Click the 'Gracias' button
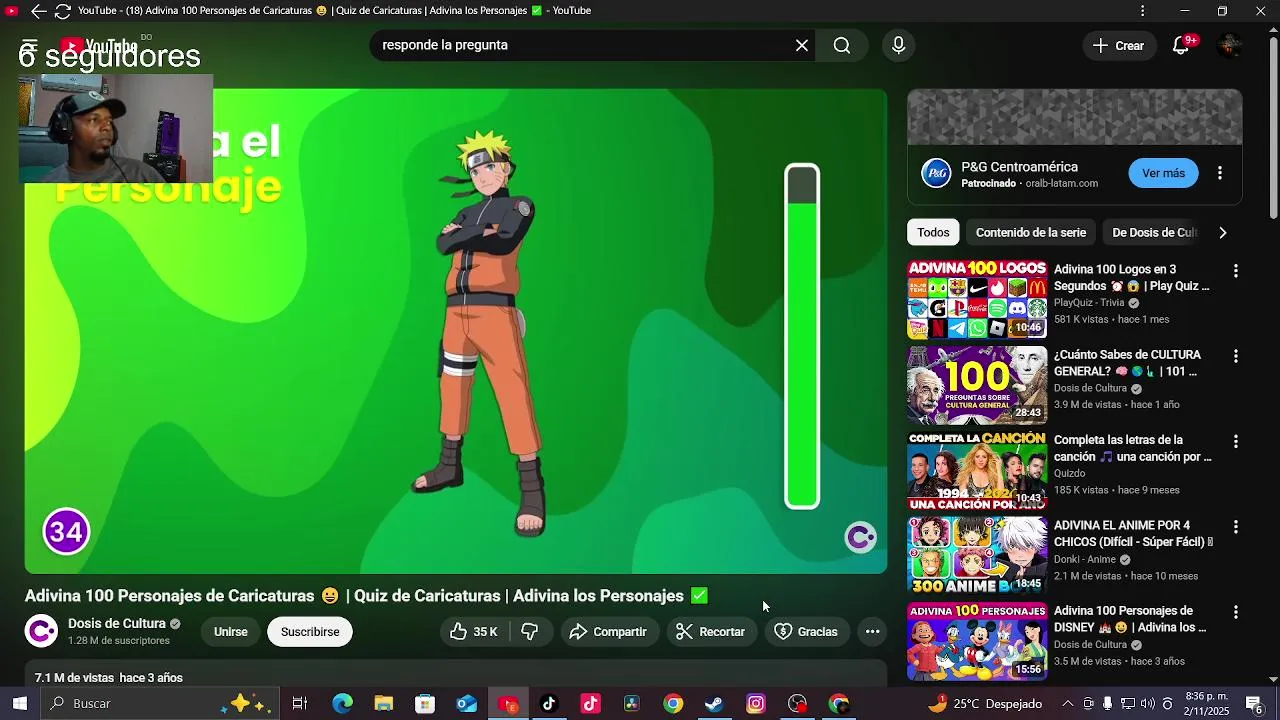Viewport: 1280px width, 720px height. point(806,632)
